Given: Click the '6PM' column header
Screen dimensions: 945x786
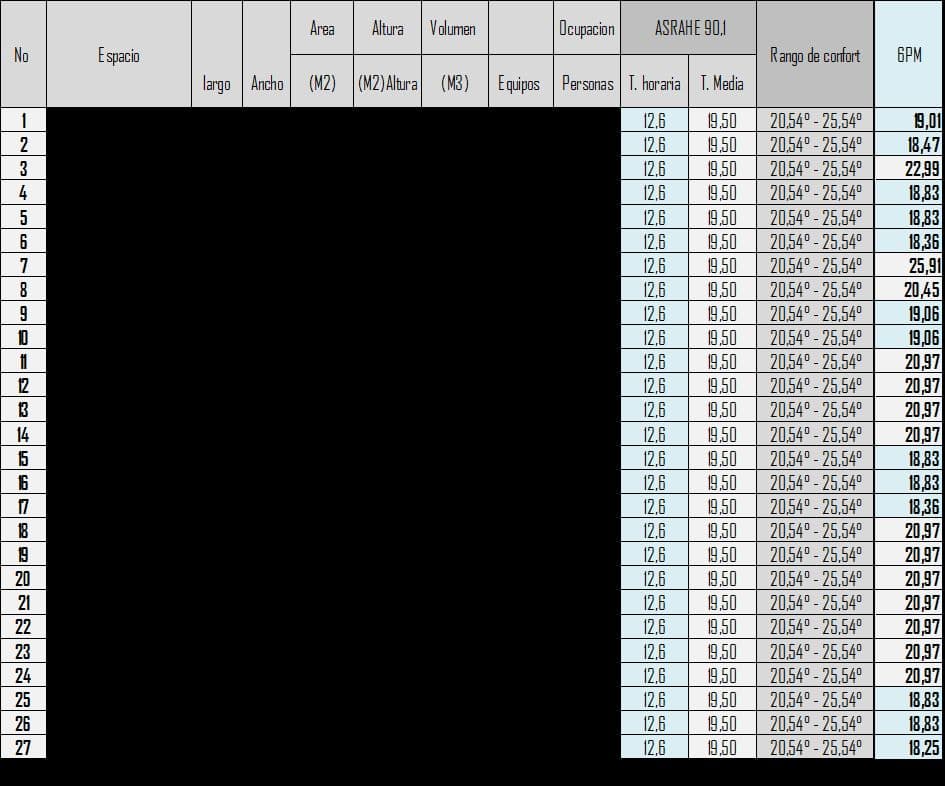Looking at the screenshot, I should pyautogui.click(x=909, y=54).
